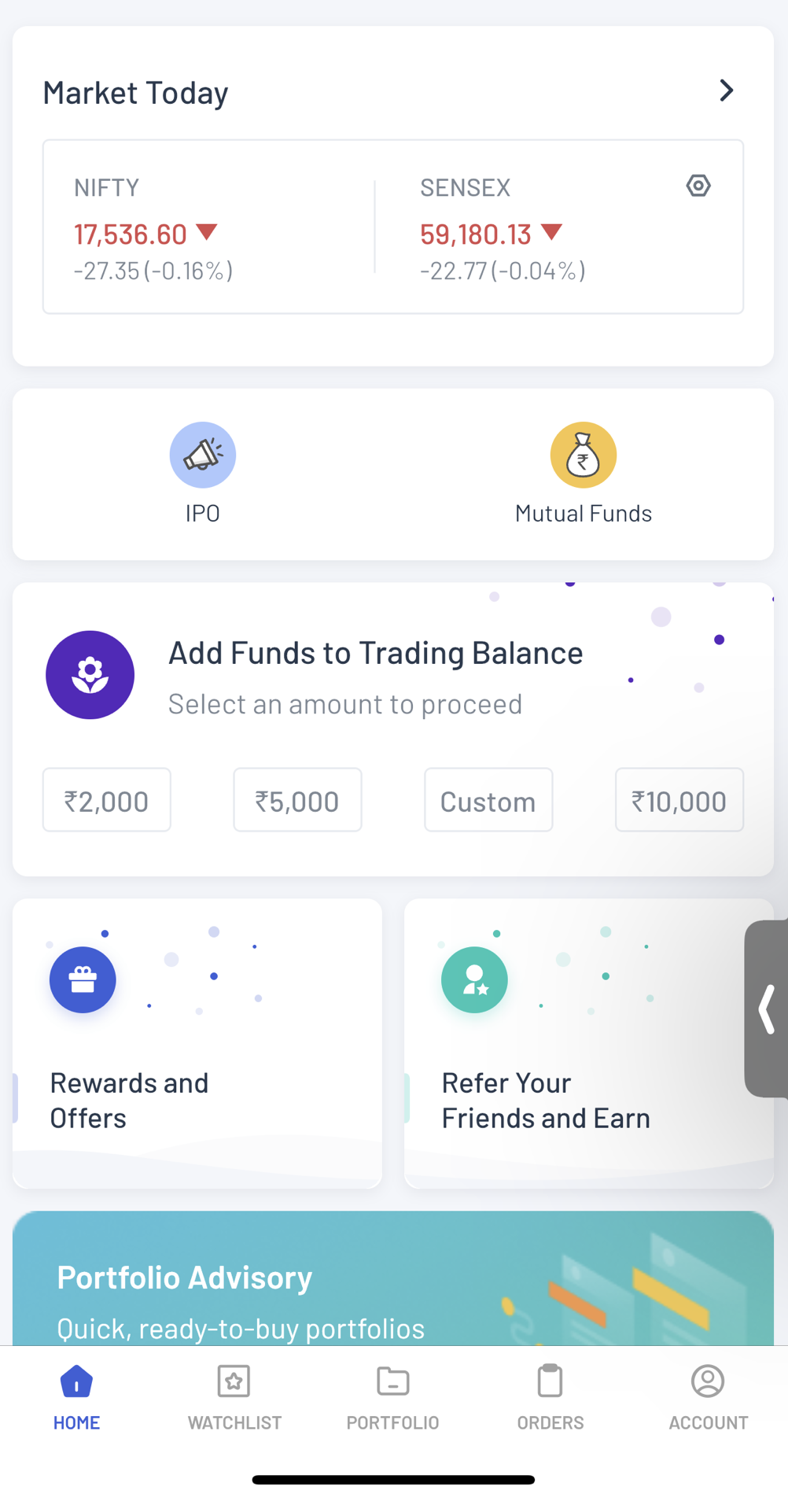Select the ₹10,000 amount button

coord(679,800)
